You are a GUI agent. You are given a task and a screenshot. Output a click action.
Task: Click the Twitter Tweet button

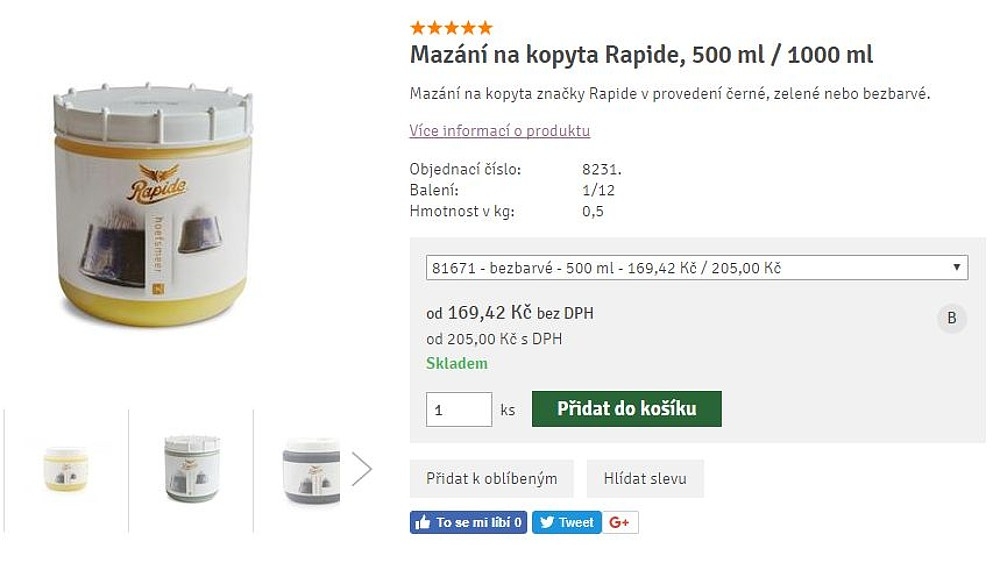click(566, 522)
